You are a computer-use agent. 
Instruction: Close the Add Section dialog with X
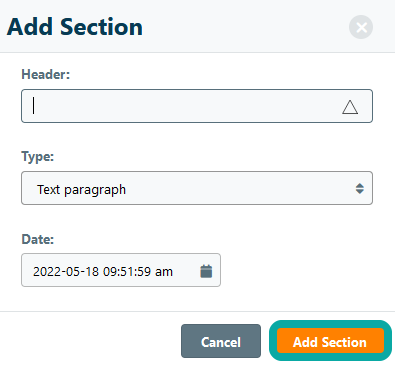pyautogui.click(x=361, y=27)
